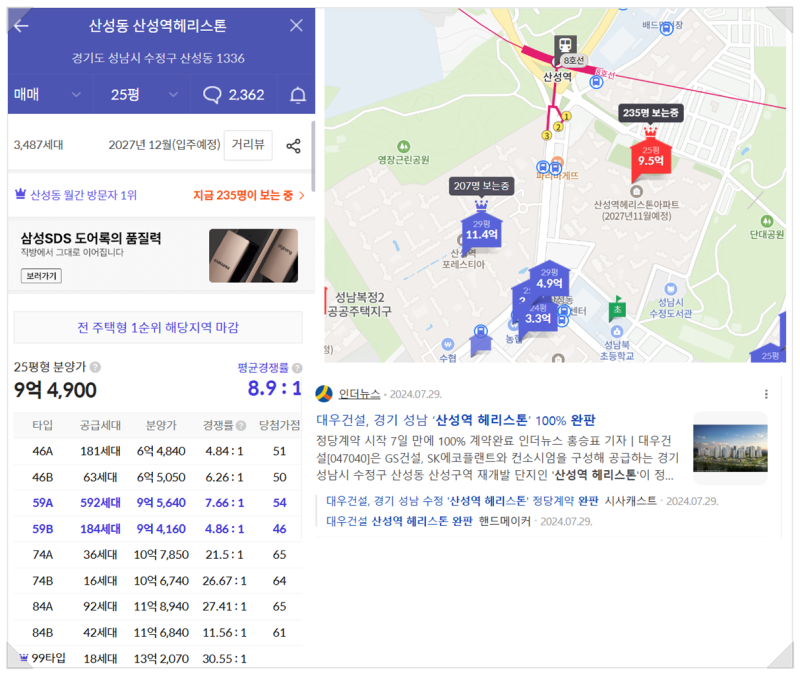The image size is (800, 675).
Task: Click the 인더뉴스 logo icon
Action: 324,394
